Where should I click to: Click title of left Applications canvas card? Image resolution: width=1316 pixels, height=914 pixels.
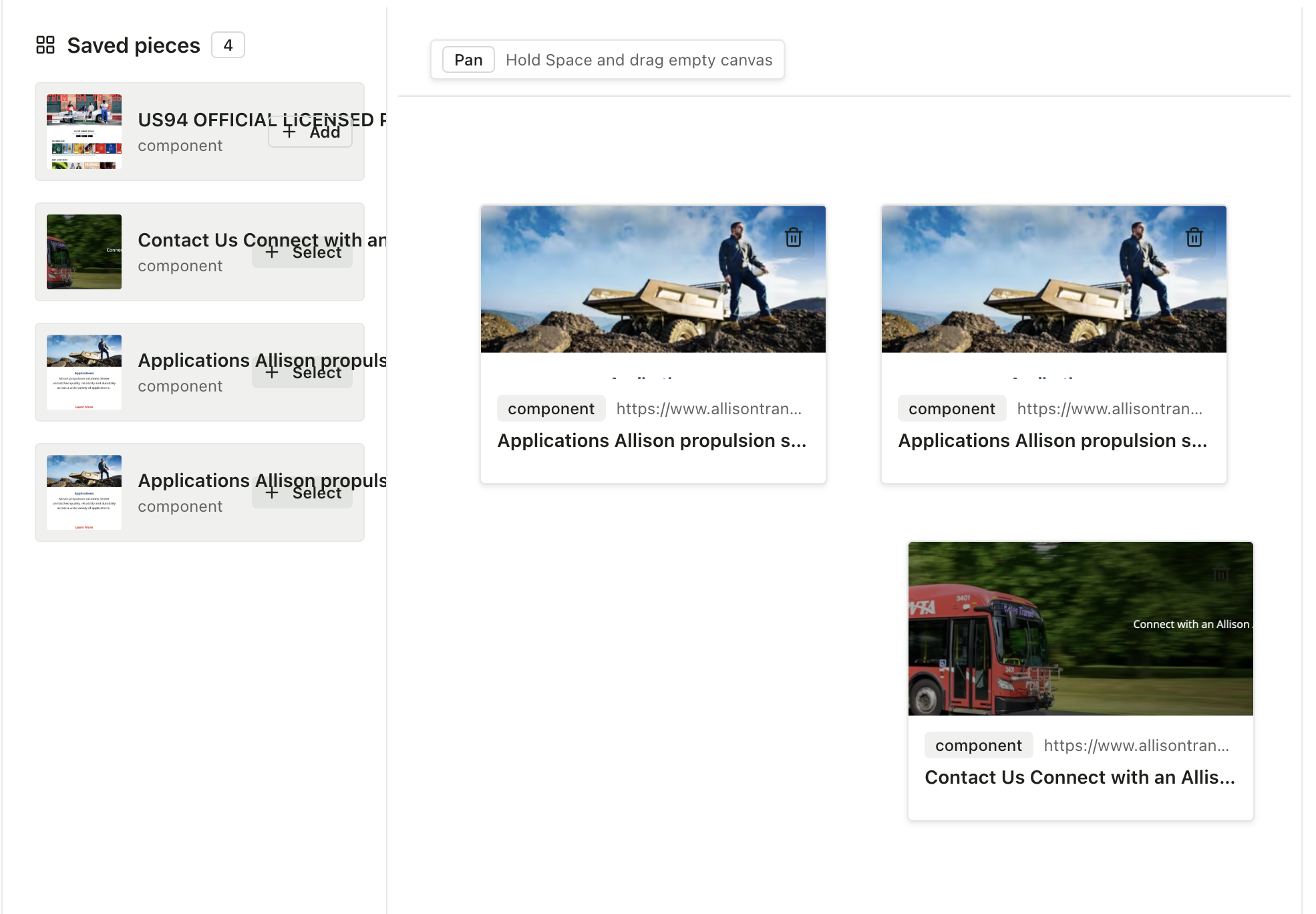tap(652, 441)
